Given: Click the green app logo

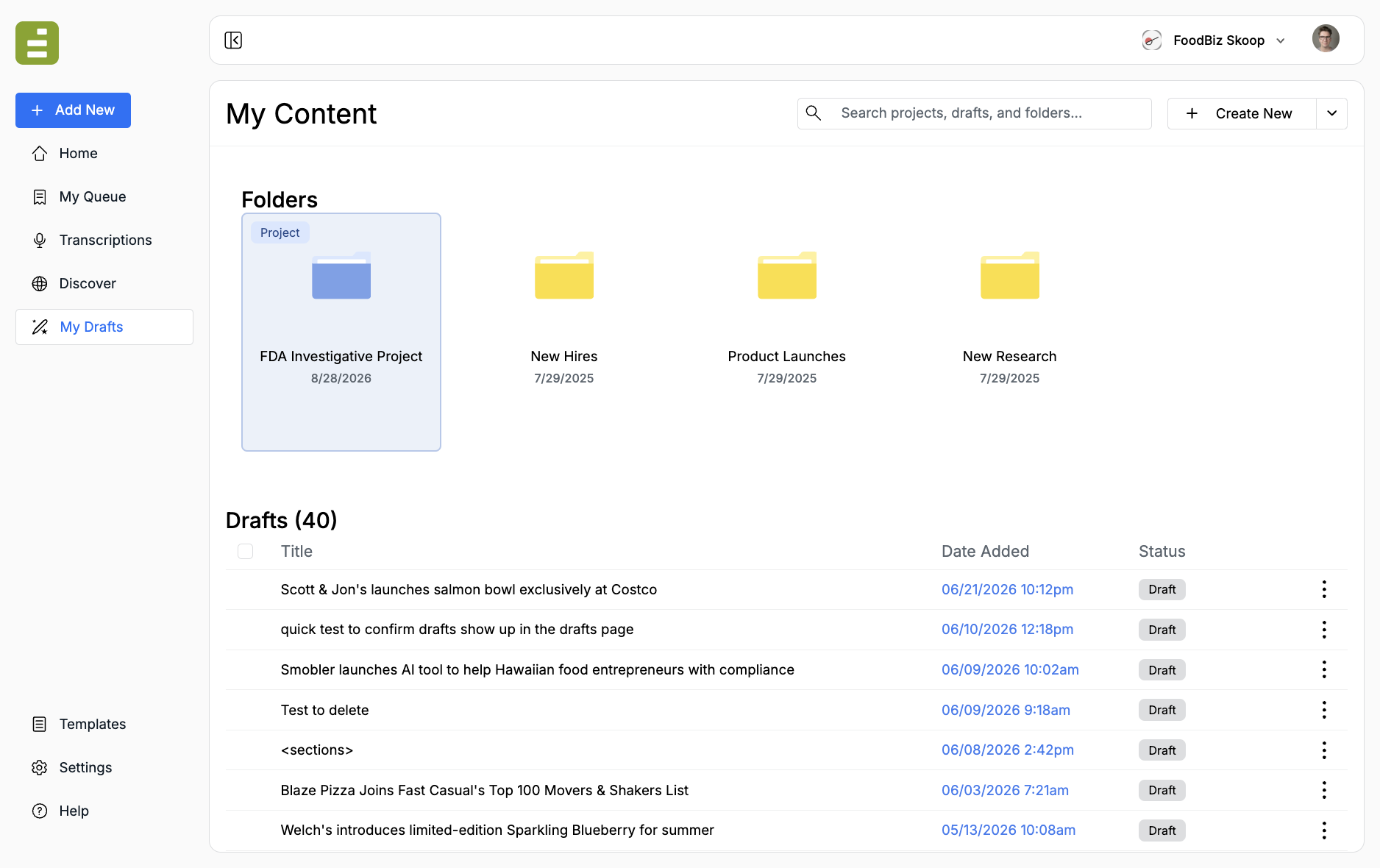Looking at the screenshot, I should 37,43.
